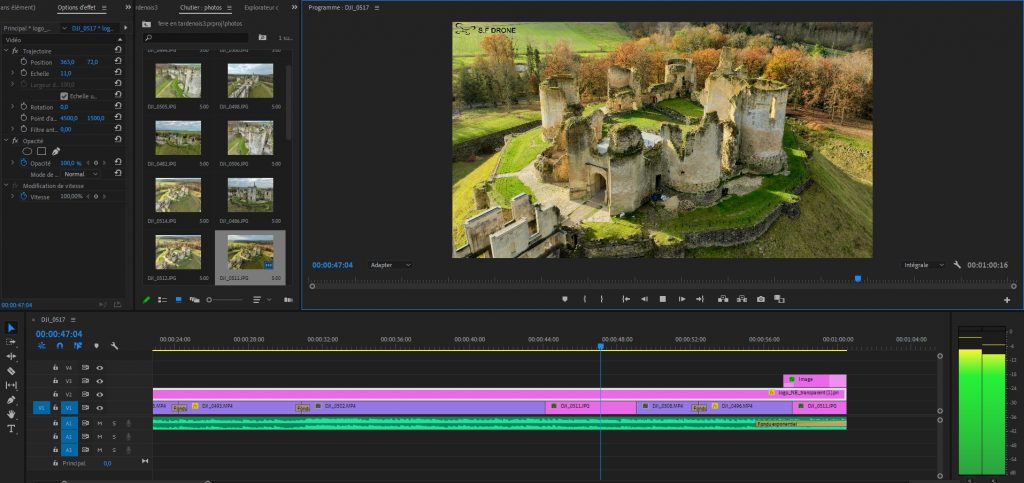Open the Adapter zoom level dropdown
Screen dimensions: 1024x483
pyautogui.click(x=390, y=265)
